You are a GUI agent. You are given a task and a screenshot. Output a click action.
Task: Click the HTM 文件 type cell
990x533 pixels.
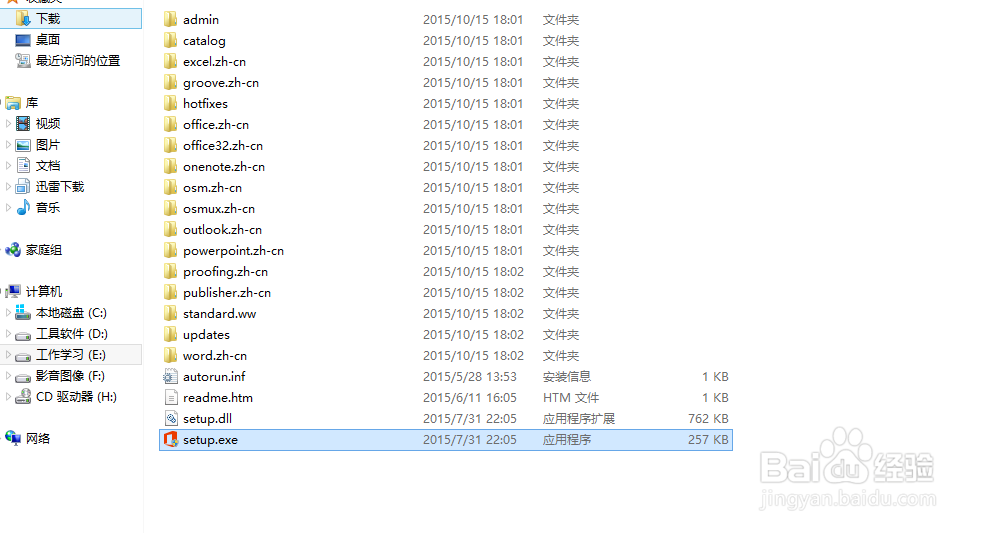[571, 398]
